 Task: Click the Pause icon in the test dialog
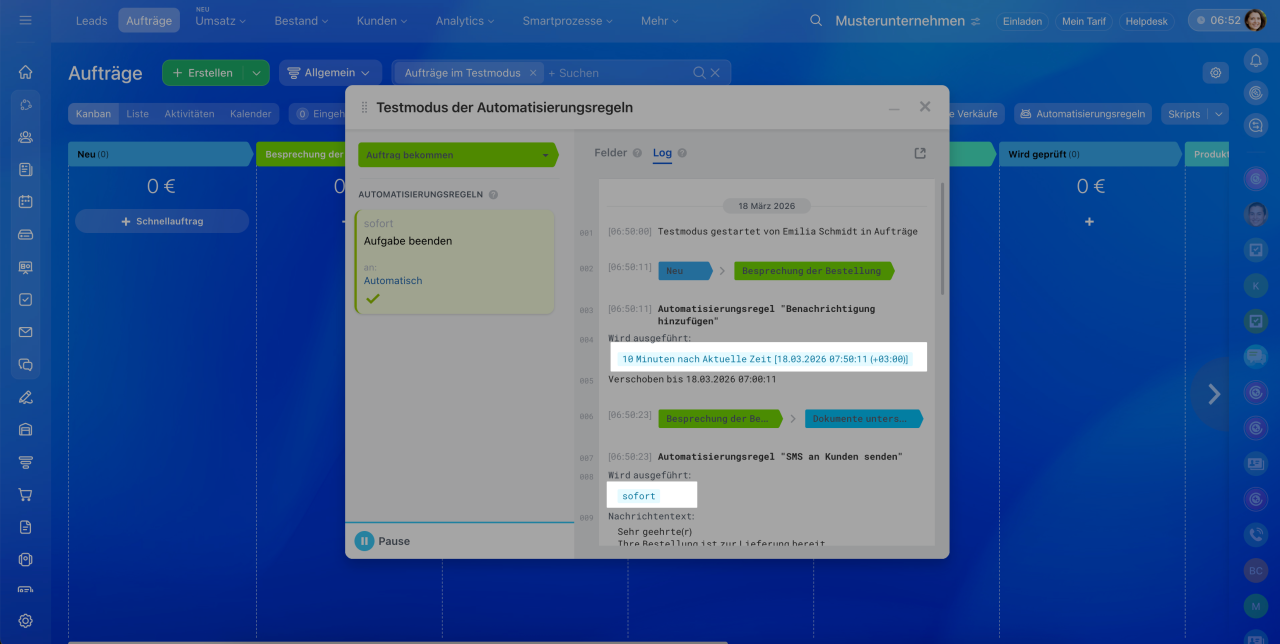(365, 541)
